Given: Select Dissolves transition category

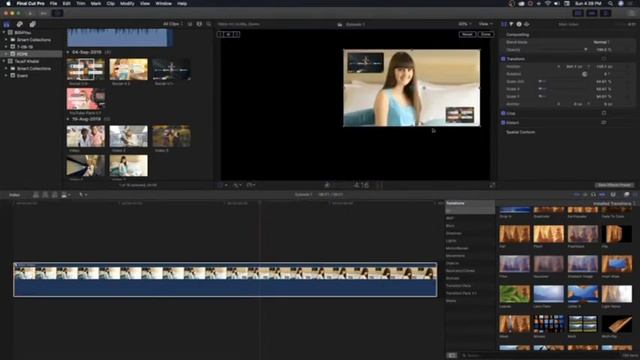Looking at the screenshot, I should 454,233.
